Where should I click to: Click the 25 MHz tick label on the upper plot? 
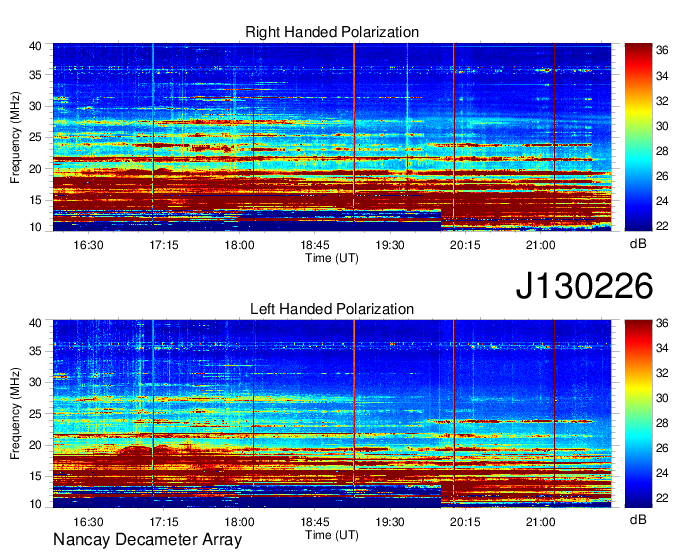(35, 138)
